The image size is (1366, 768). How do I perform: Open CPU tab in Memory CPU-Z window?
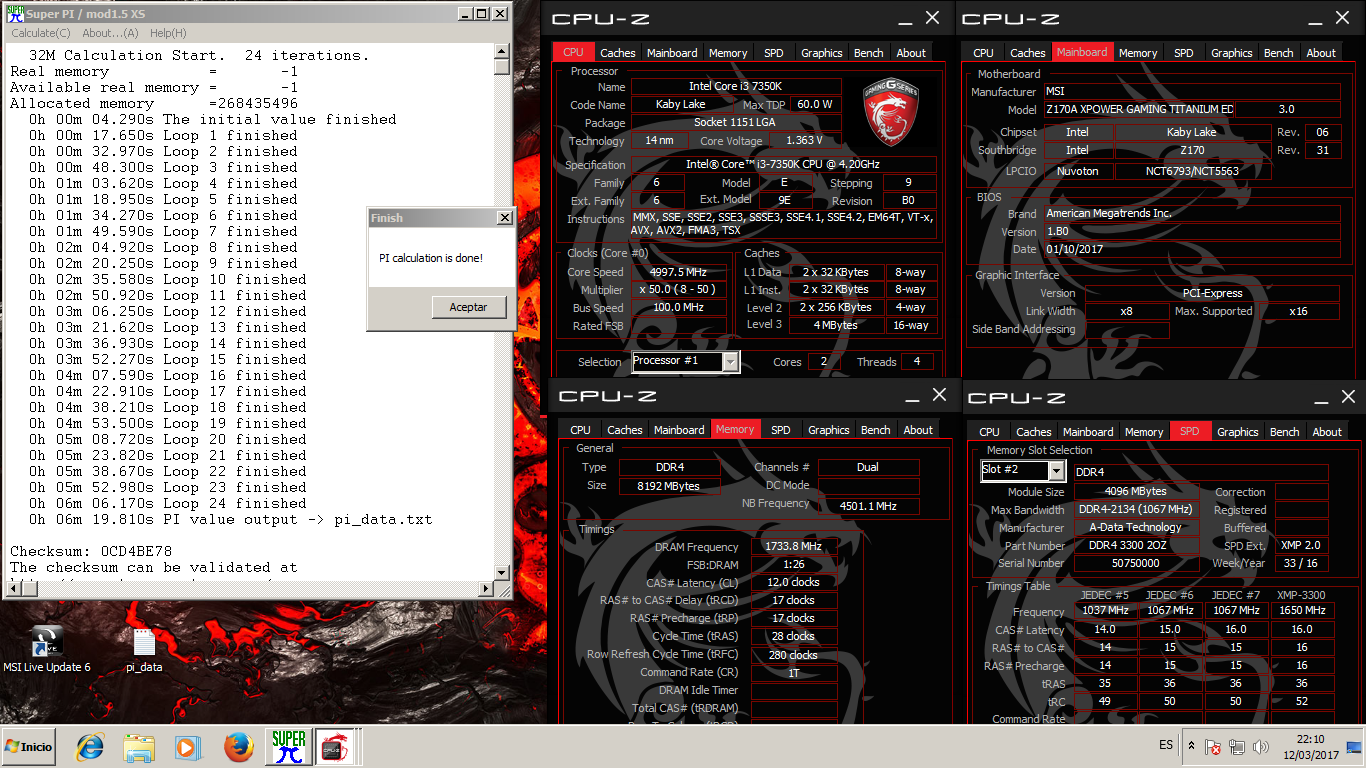coord(580,430)
